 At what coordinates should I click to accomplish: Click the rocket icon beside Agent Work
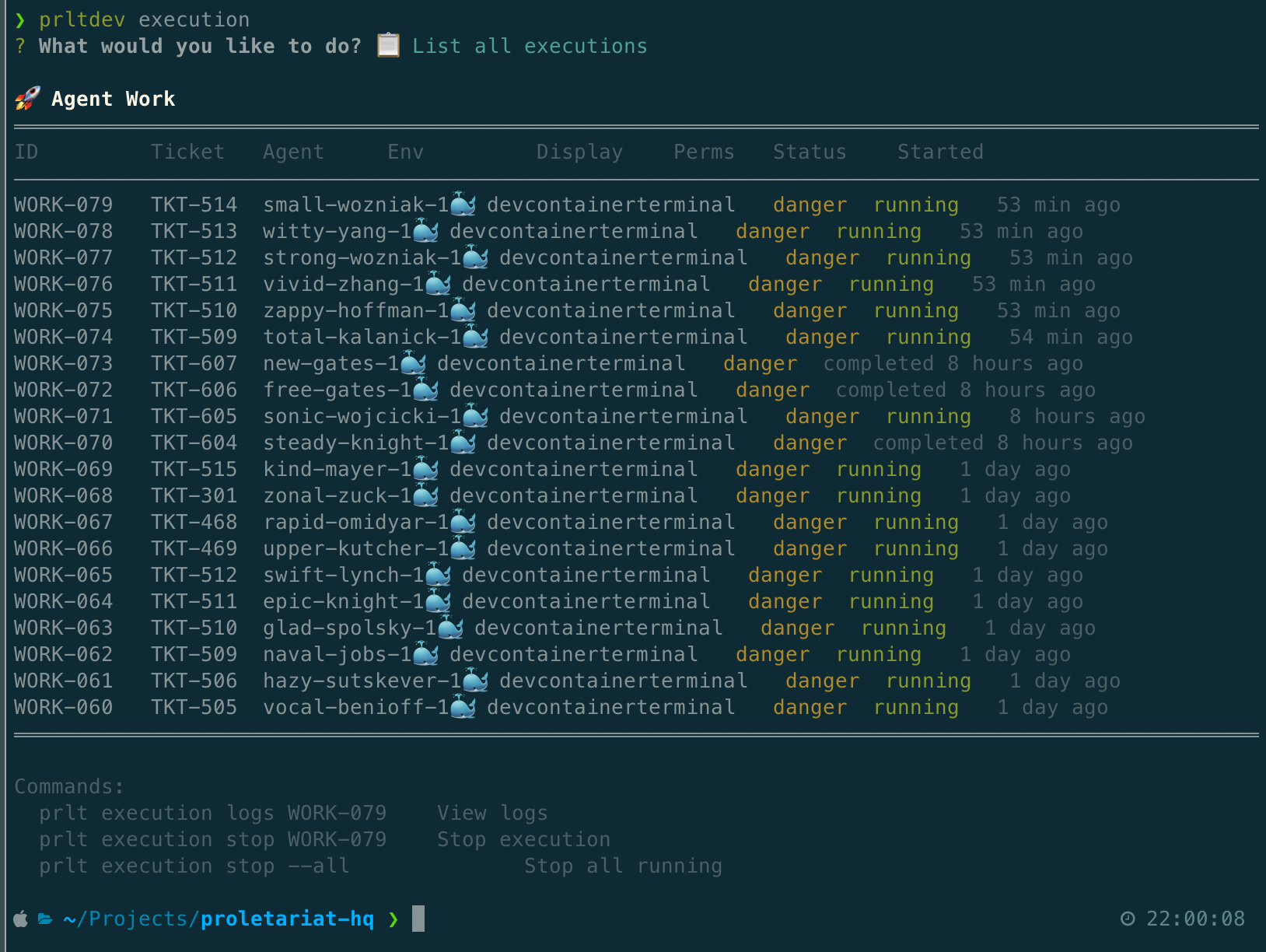tap(27, 99)
